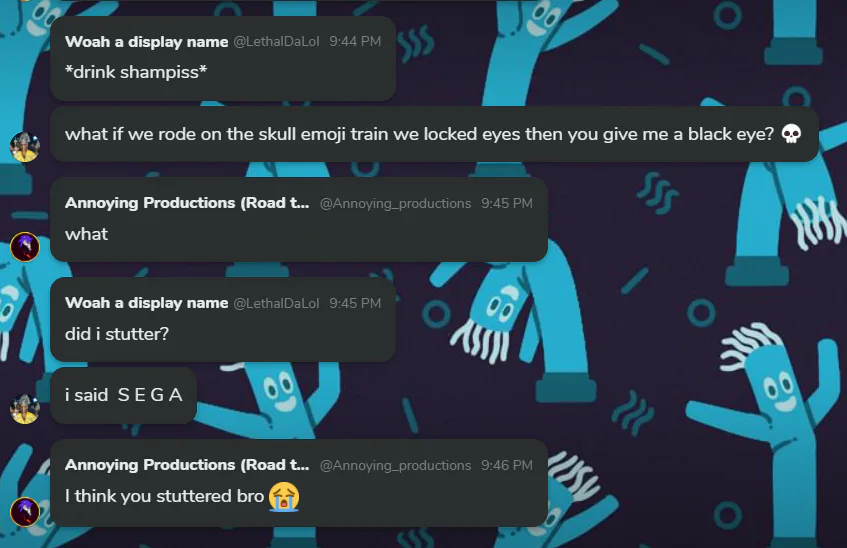Open the Annoying Productions name at 9:46 PM
847x548 pixels.
point(187,465)
